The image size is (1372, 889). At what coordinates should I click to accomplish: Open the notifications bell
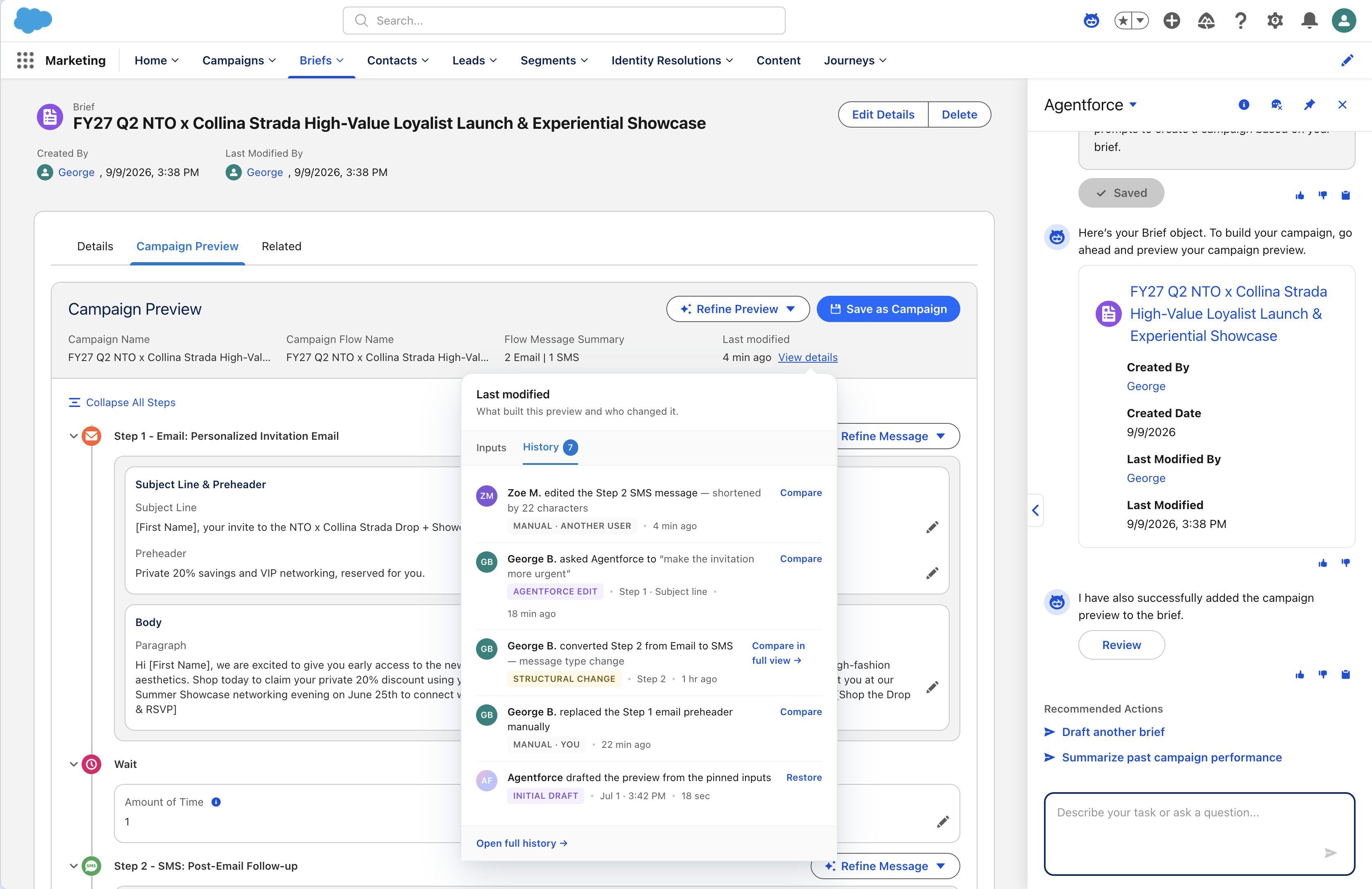(1309, 21)
